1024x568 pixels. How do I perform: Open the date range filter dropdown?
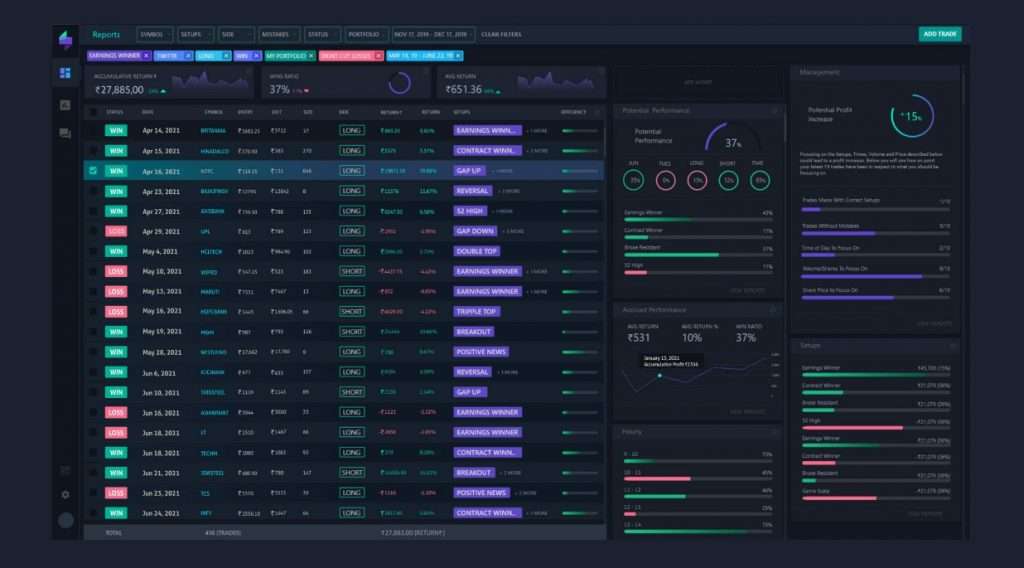(x=434, y=35)
